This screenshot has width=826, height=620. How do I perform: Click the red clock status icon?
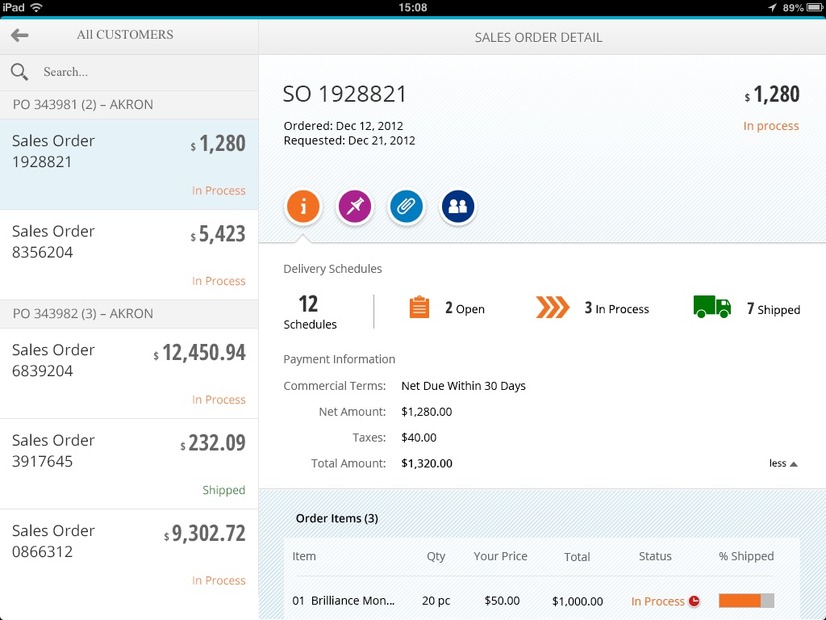pos(694,601)
